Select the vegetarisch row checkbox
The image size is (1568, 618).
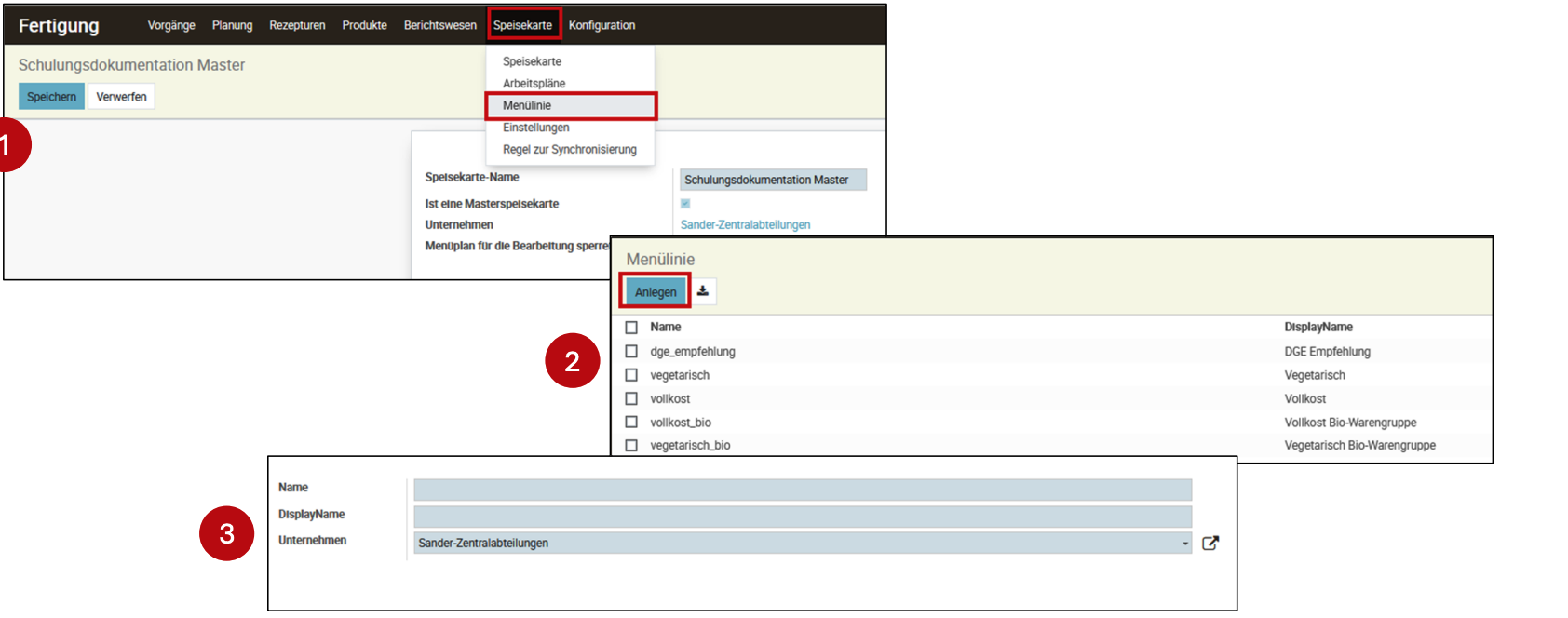[631, 375]
